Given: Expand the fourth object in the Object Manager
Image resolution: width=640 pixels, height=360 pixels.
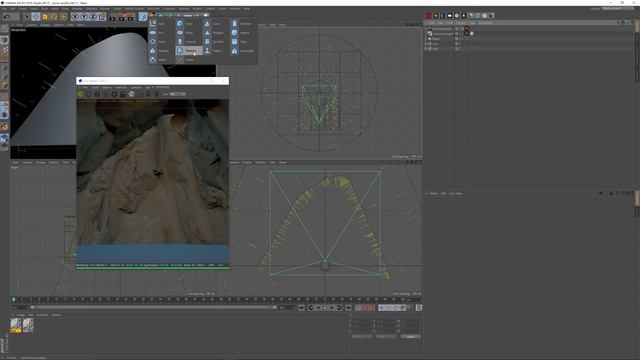Looking at the screenshot, I should click(x=425, y=44).
